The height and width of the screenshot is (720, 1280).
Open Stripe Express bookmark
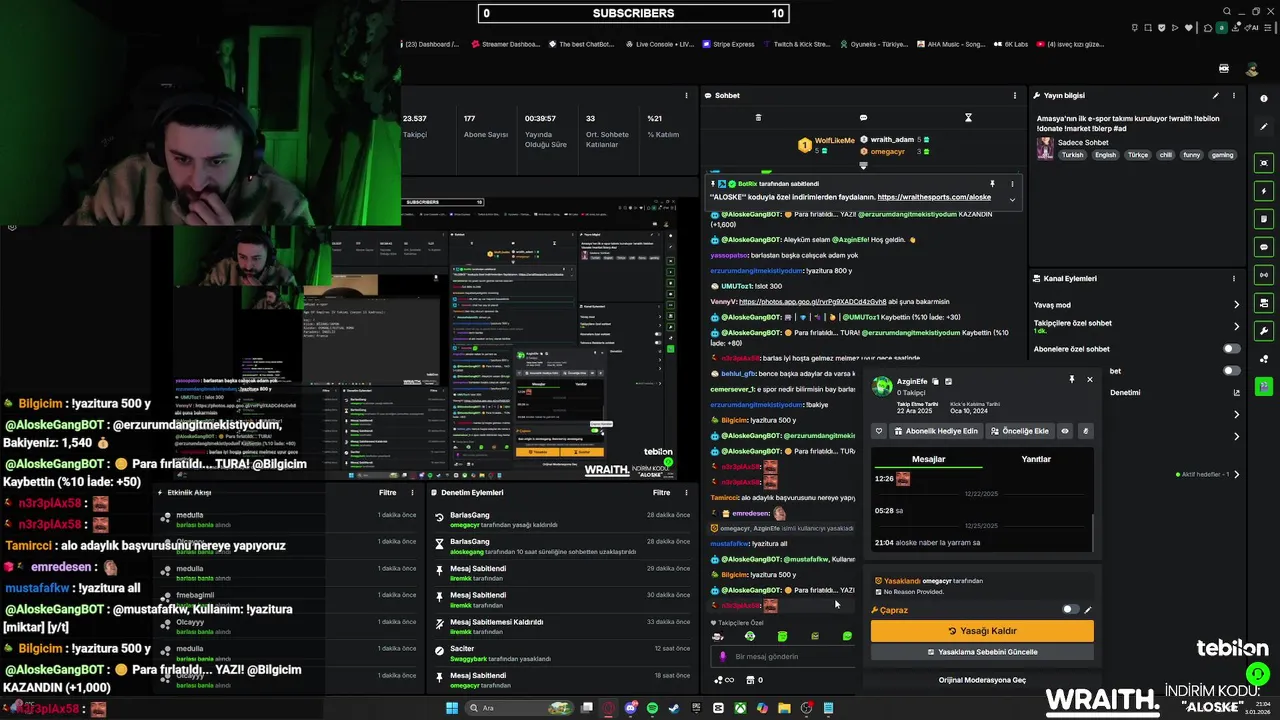click(728, 44)
